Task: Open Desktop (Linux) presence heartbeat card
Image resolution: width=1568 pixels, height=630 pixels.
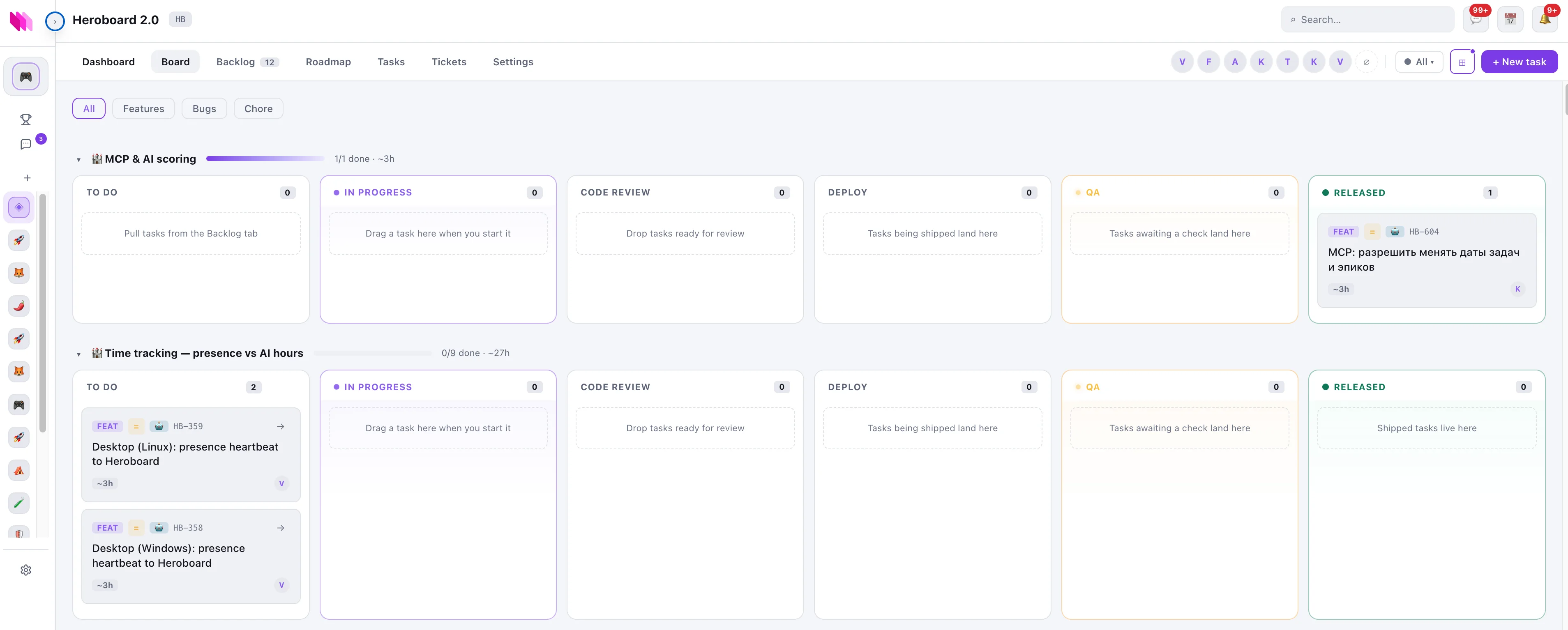Action: click(x=191, y=454)
